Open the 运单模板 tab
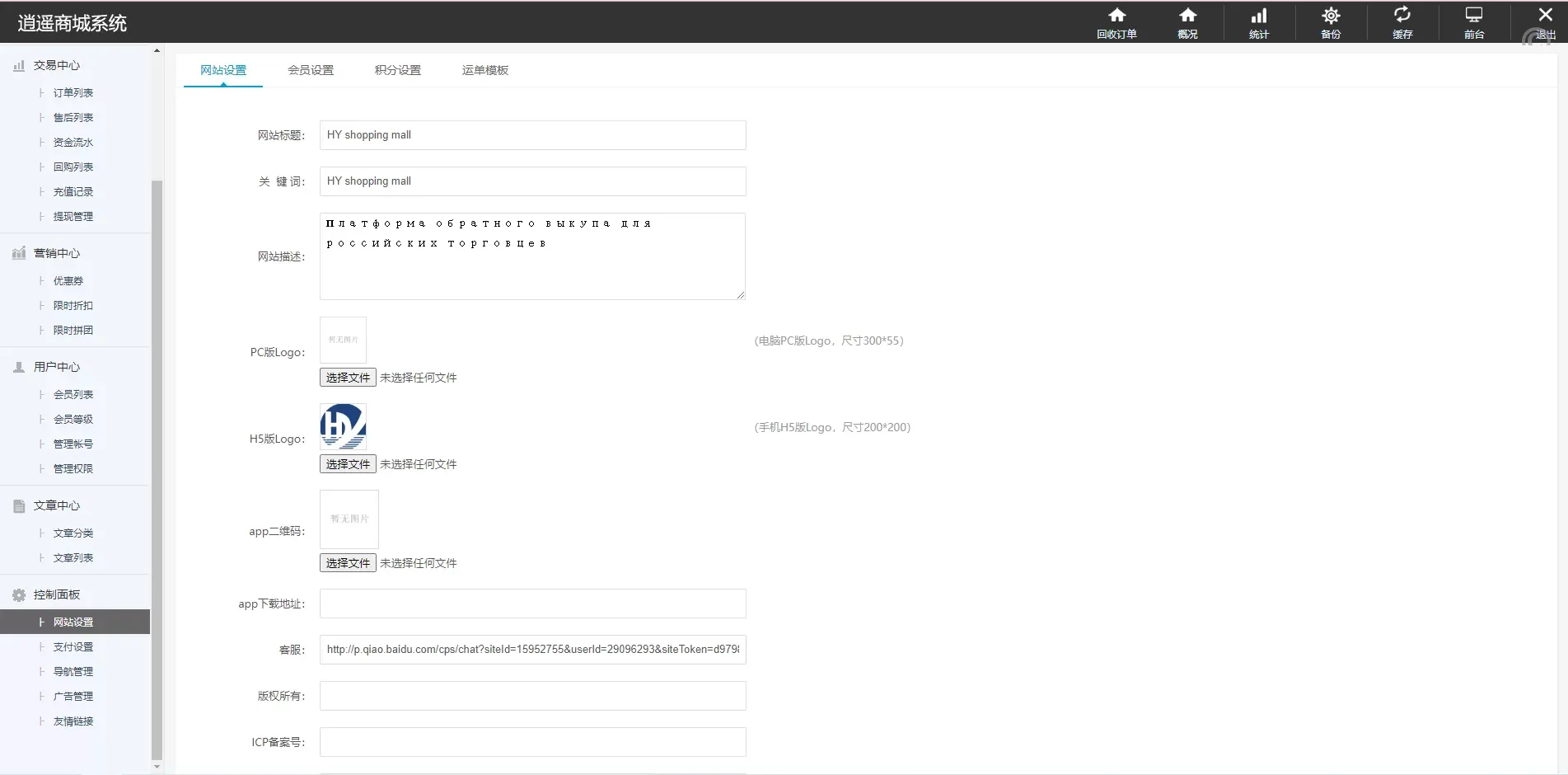The image size is (1568, 775). pyautogui.click(x=485, y=70)
